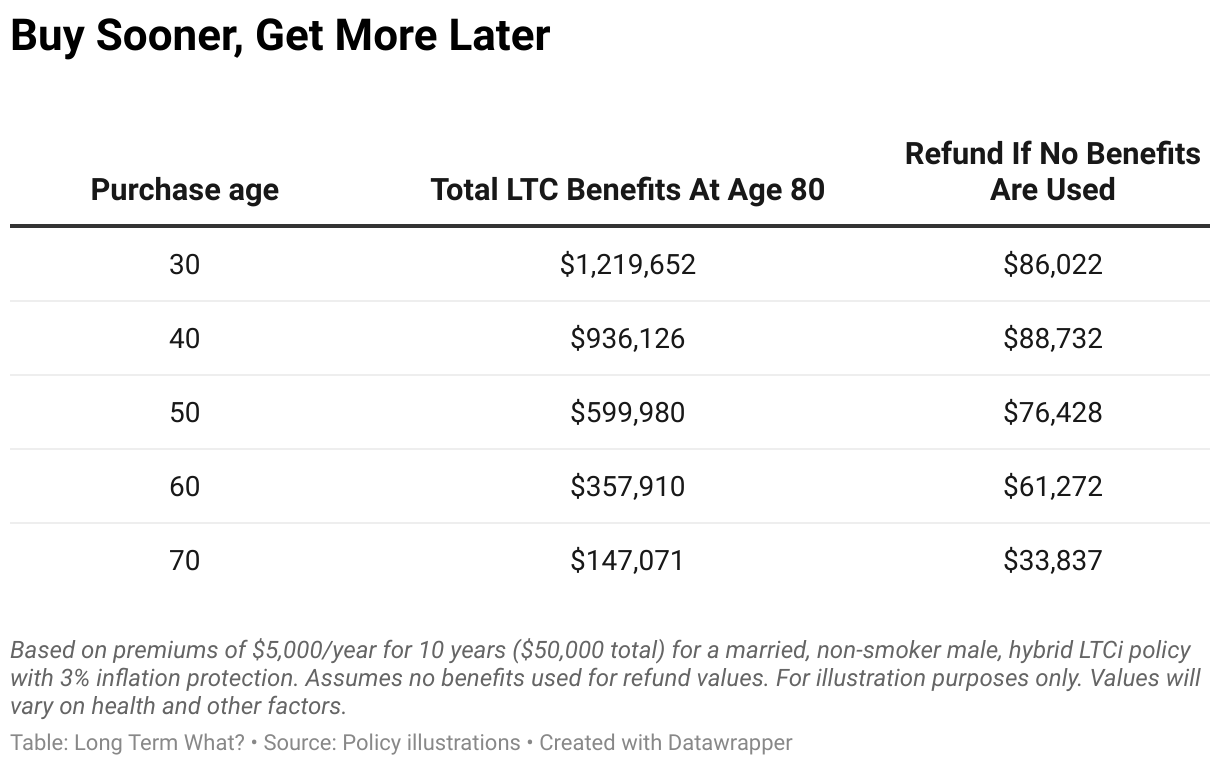Image resolution: width=1220 pixels, height=766 pixels.
Task: Click the $76,428 refund value
Action: [1052, 413]
